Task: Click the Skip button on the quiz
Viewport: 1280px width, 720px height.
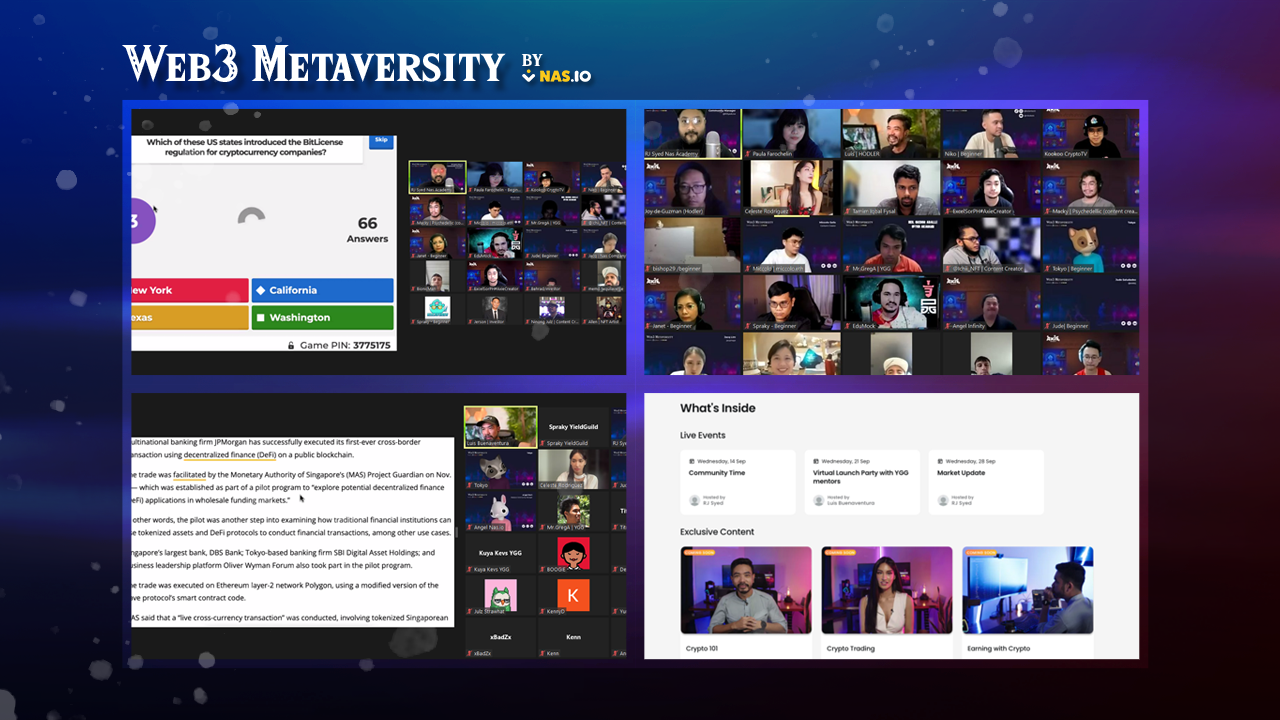Action: pos(381,141)
